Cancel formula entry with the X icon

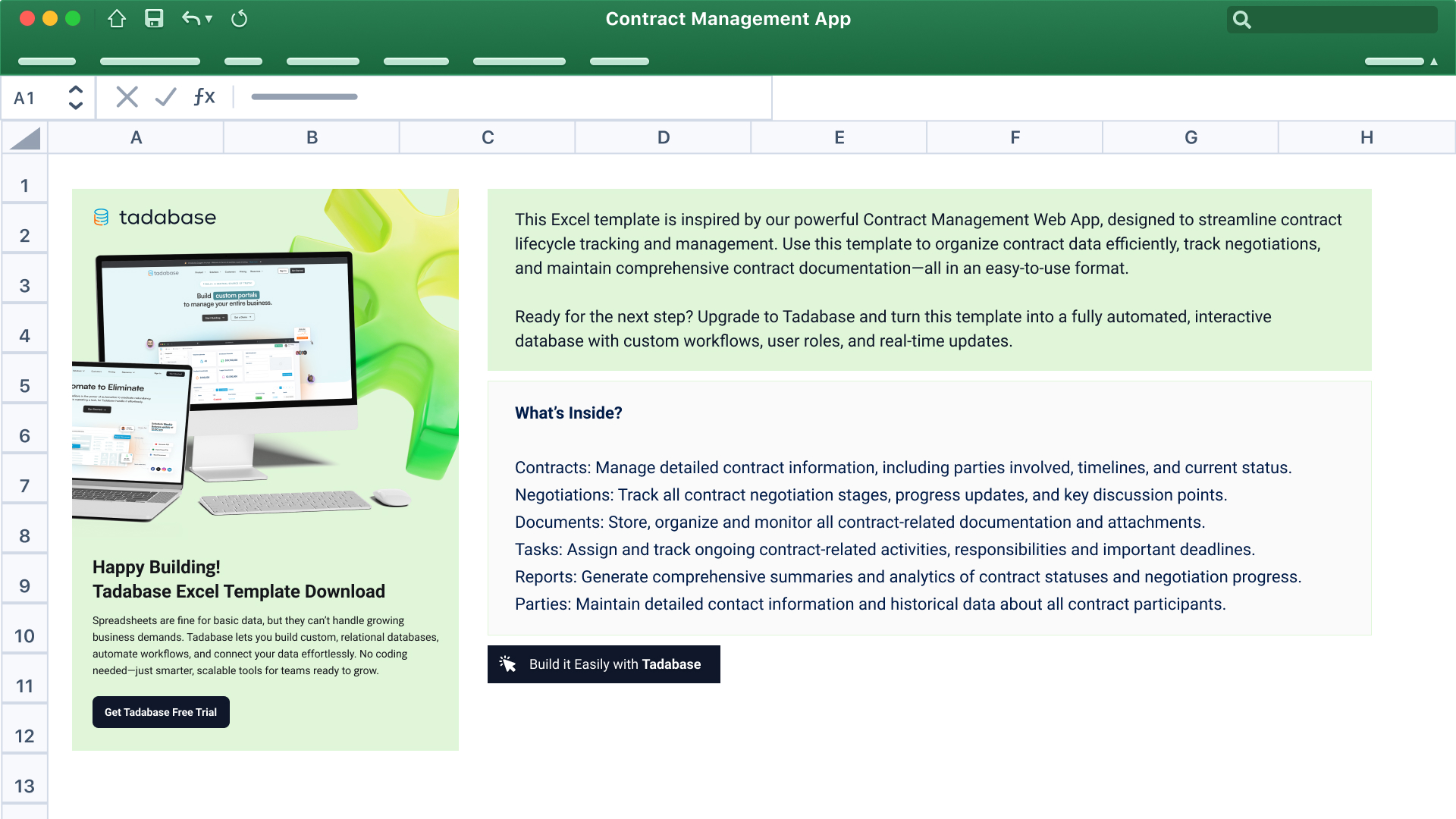[127, 97]
